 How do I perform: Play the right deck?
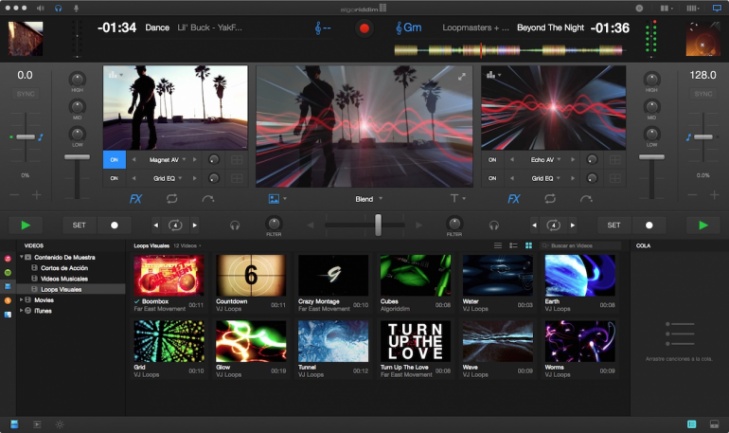703,226
